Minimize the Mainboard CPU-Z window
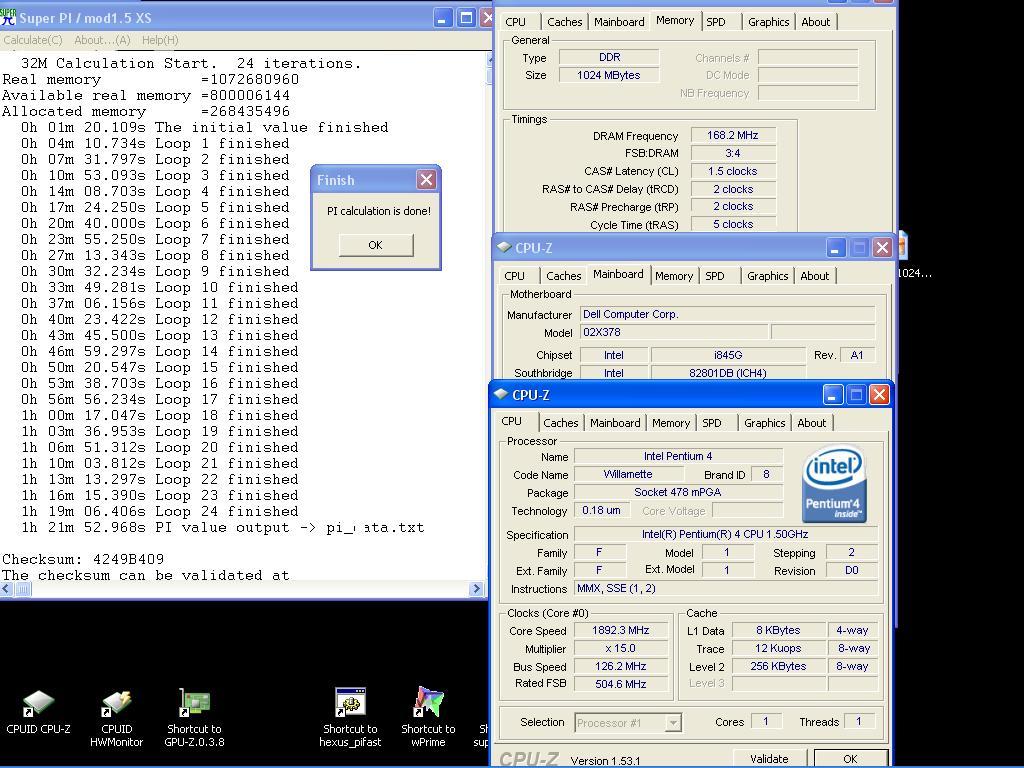Screen dimensions: 1024x768 point(835,248)
